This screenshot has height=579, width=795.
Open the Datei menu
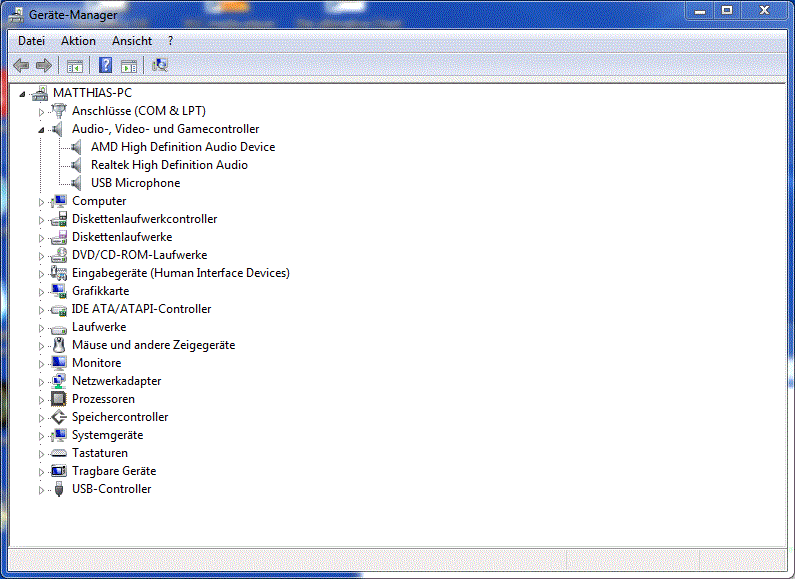coord(31,41)
